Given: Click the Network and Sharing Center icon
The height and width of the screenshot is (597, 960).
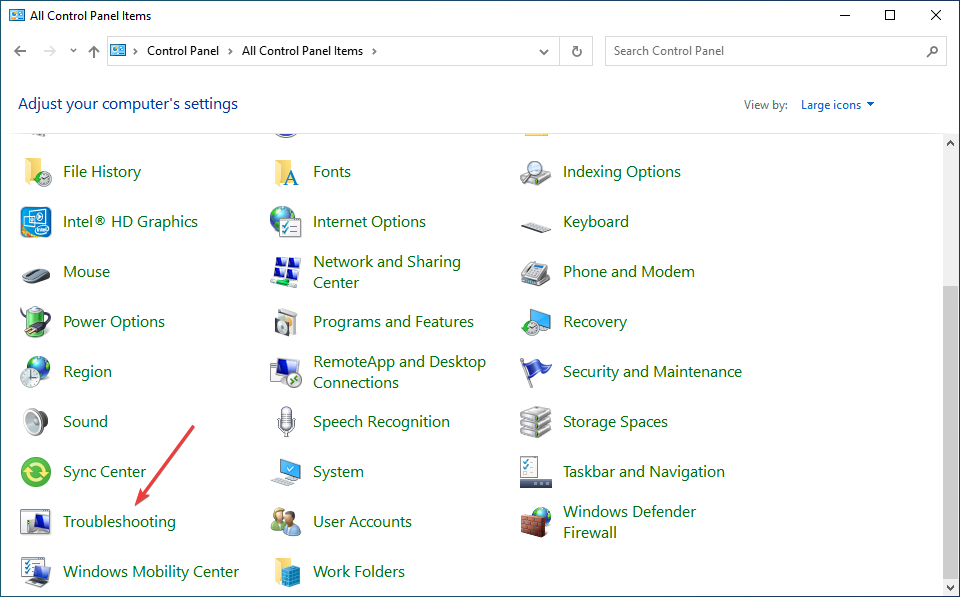Looking at the screenshot, I should point(286,272).
